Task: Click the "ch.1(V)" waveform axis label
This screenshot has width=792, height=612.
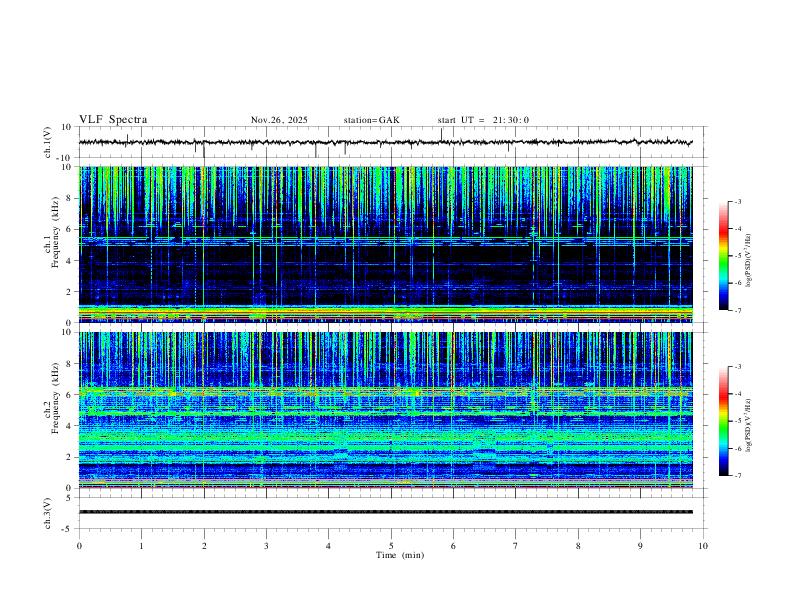Action: point(48,142)
